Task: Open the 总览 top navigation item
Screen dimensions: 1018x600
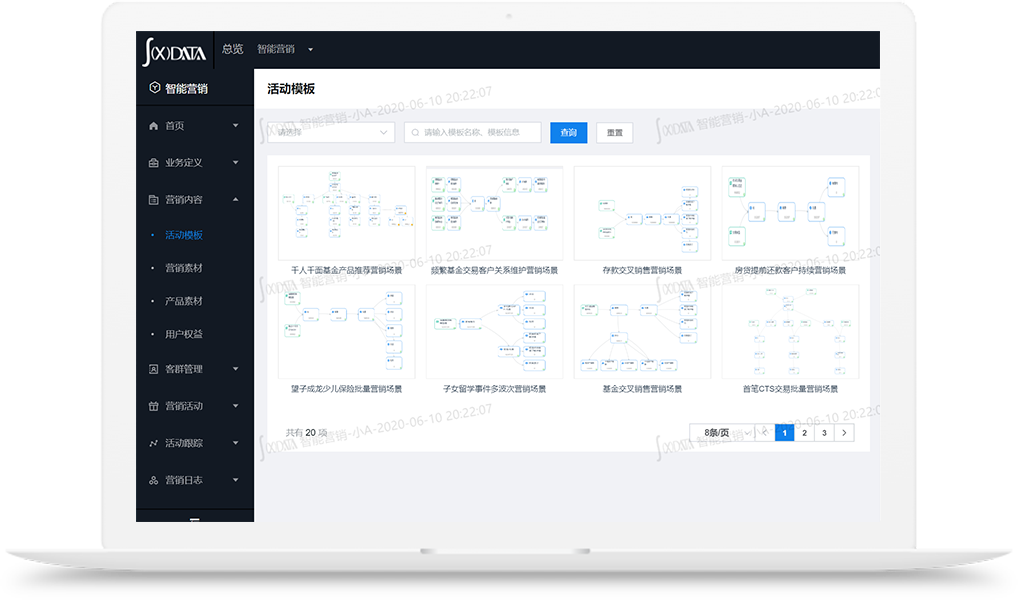Action: point(232,49)
